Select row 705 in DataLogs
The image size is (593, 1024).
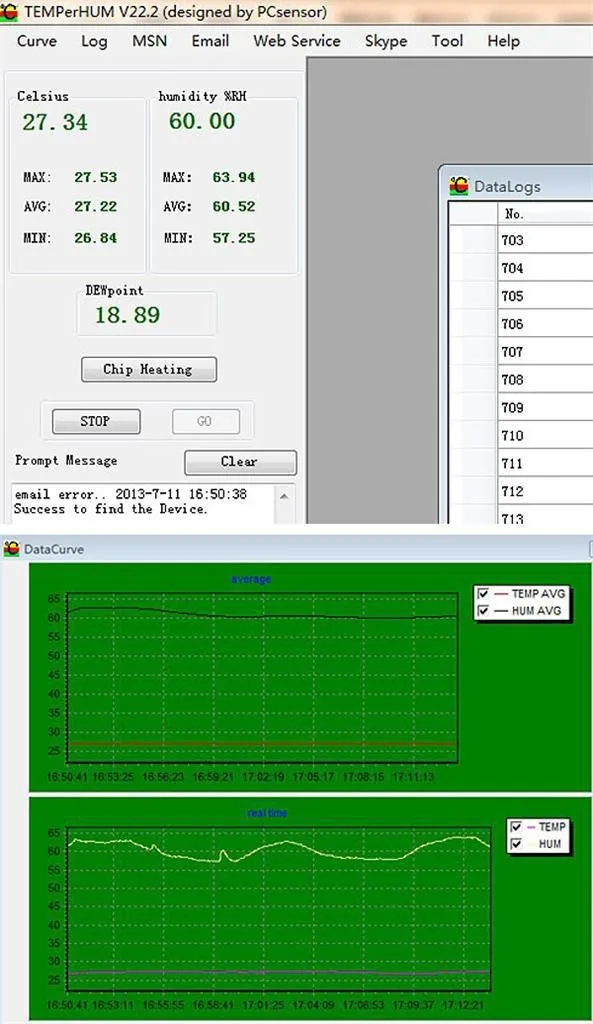pyautogui.click(x=521, y=296)
